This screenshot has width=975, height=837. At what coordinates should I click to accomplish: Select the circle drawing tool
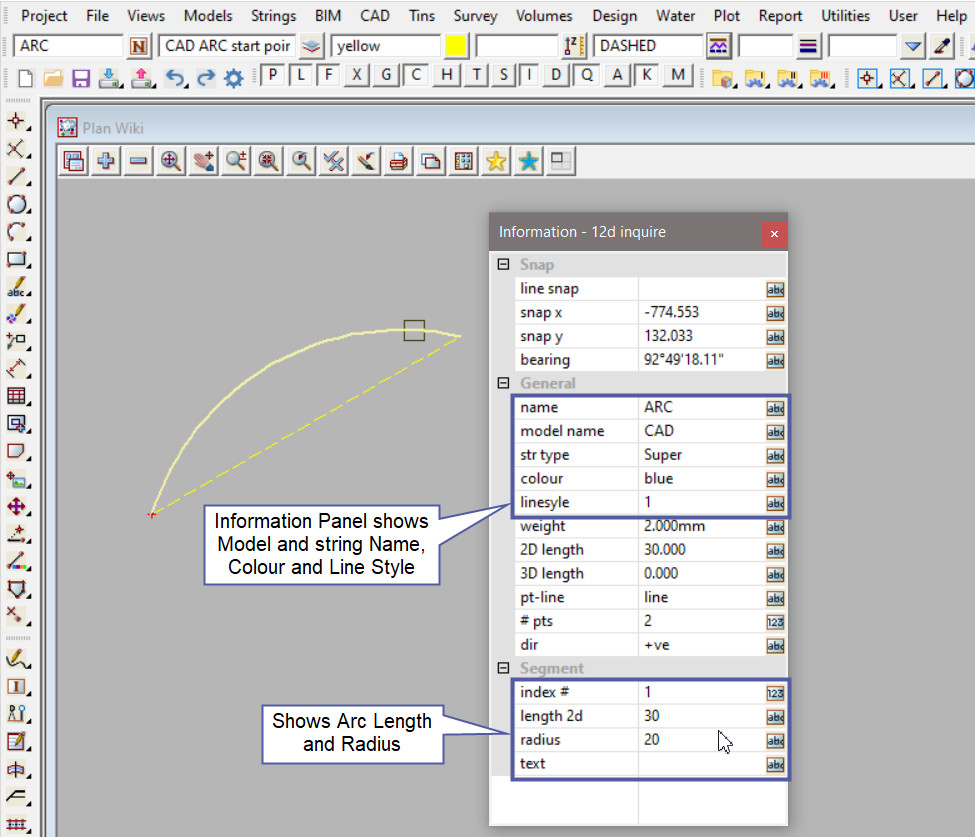point(16,205)
